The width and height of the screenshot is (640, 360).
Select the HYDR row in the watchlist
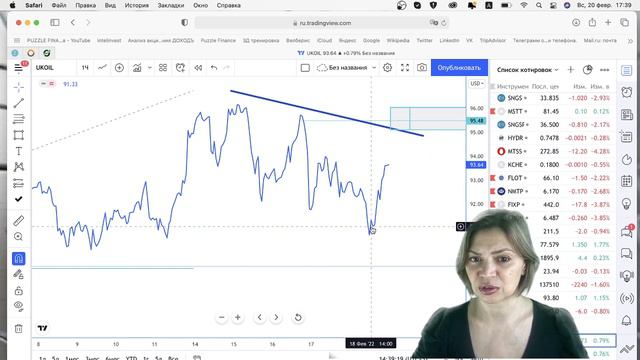pos(553,138)
